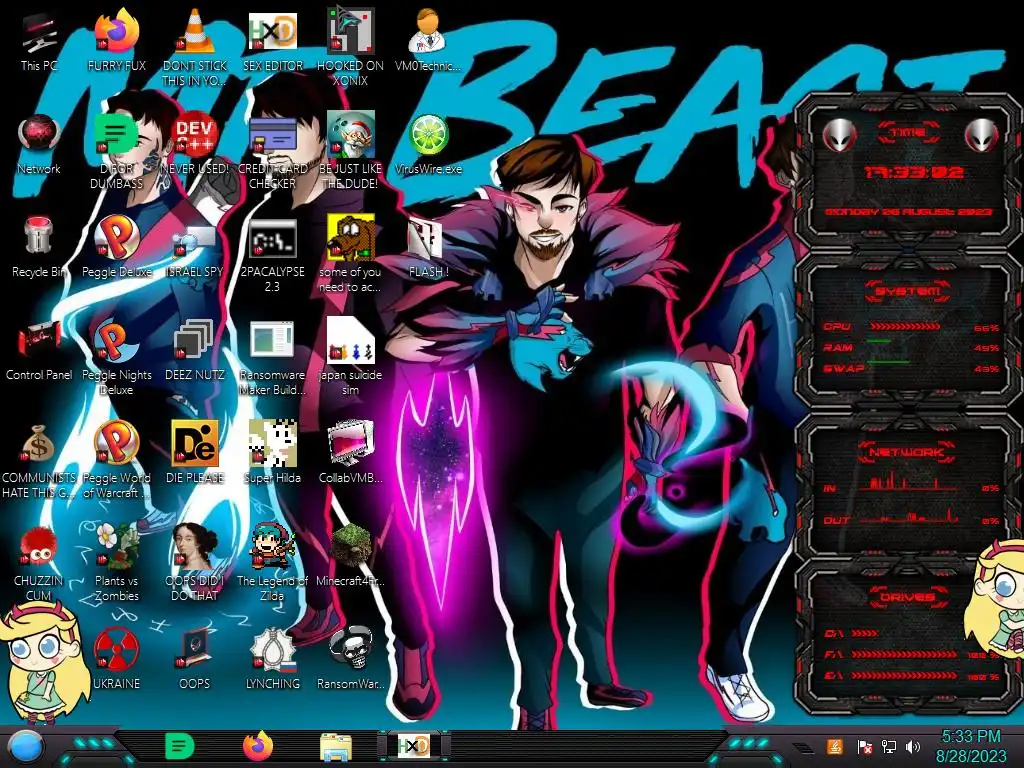This screenshot has width=1024, height=768.
Task: Open File Explorer from the taskbar
Action: pyautogui.click(x=336, y=748)
